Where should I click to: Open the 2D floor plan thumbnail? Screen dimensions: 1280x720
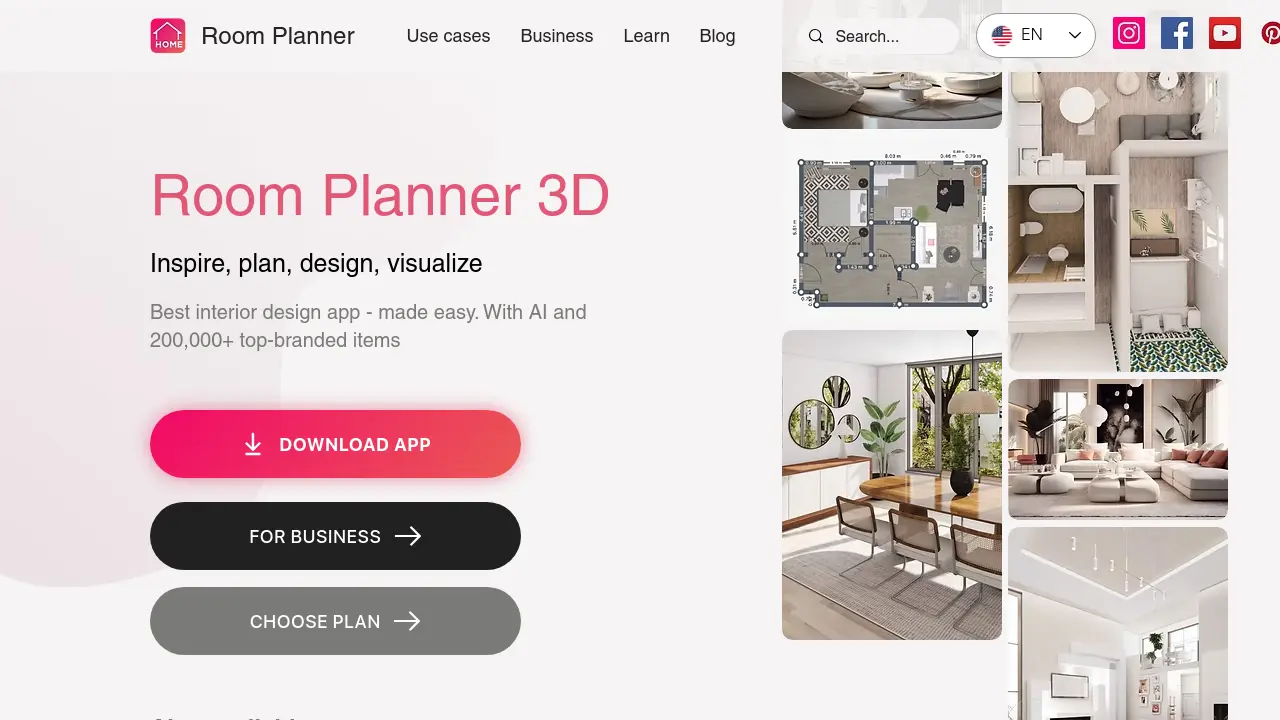tap(892, 229)
